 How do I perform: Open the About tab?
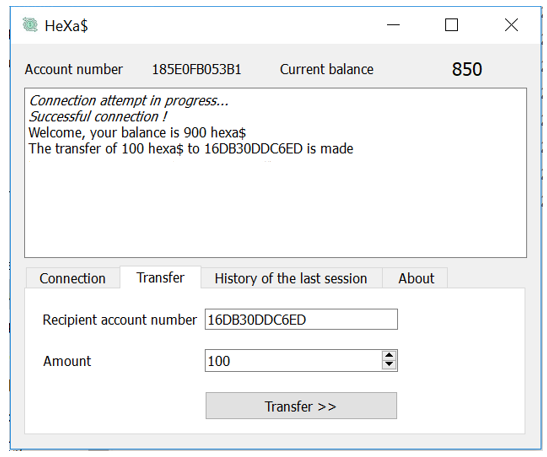tap(415, 278)
